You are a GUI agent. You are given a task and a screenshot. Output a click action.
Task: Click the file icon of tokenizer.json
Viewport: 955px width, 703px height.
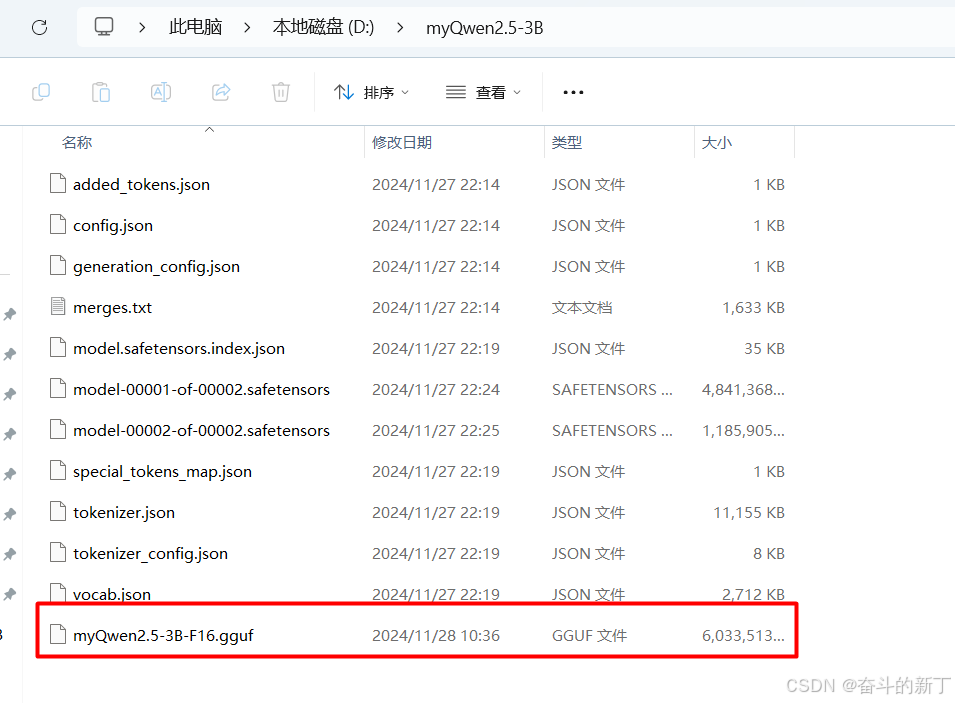click(x=58, y=510)
